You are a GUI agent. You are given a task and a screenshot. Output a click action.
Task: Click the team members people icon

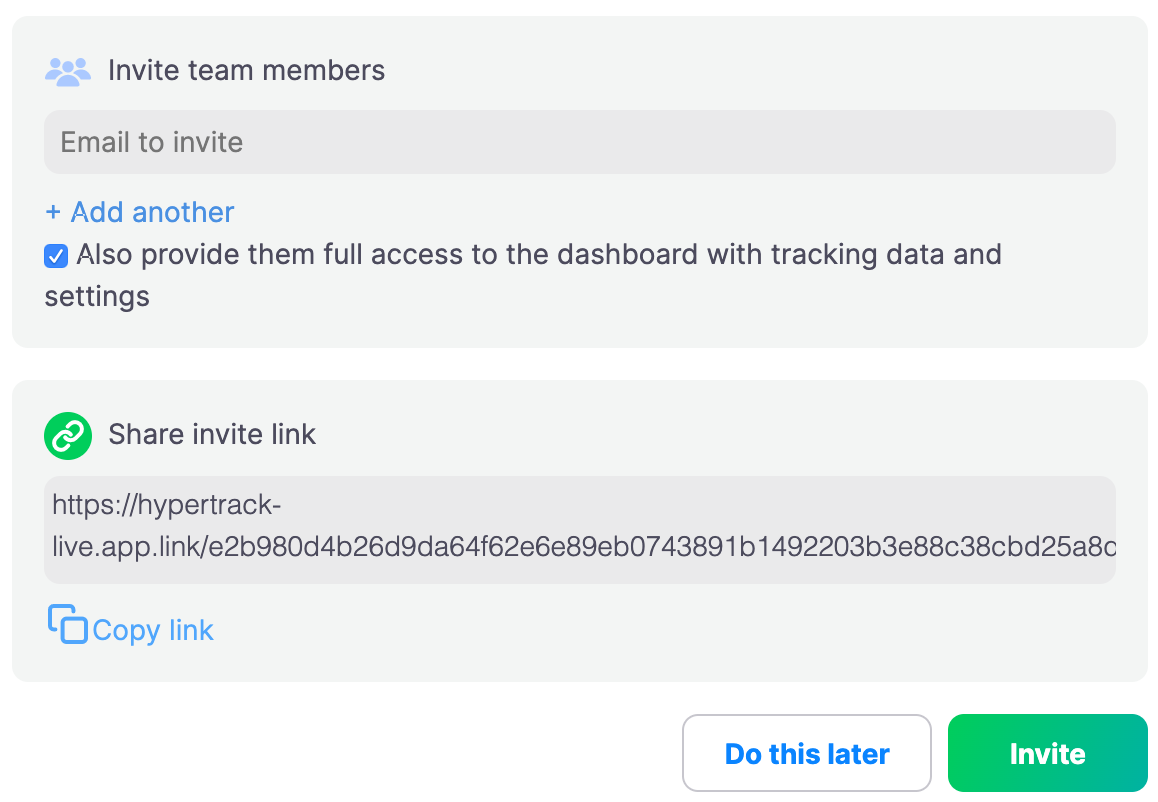point(68,71)
